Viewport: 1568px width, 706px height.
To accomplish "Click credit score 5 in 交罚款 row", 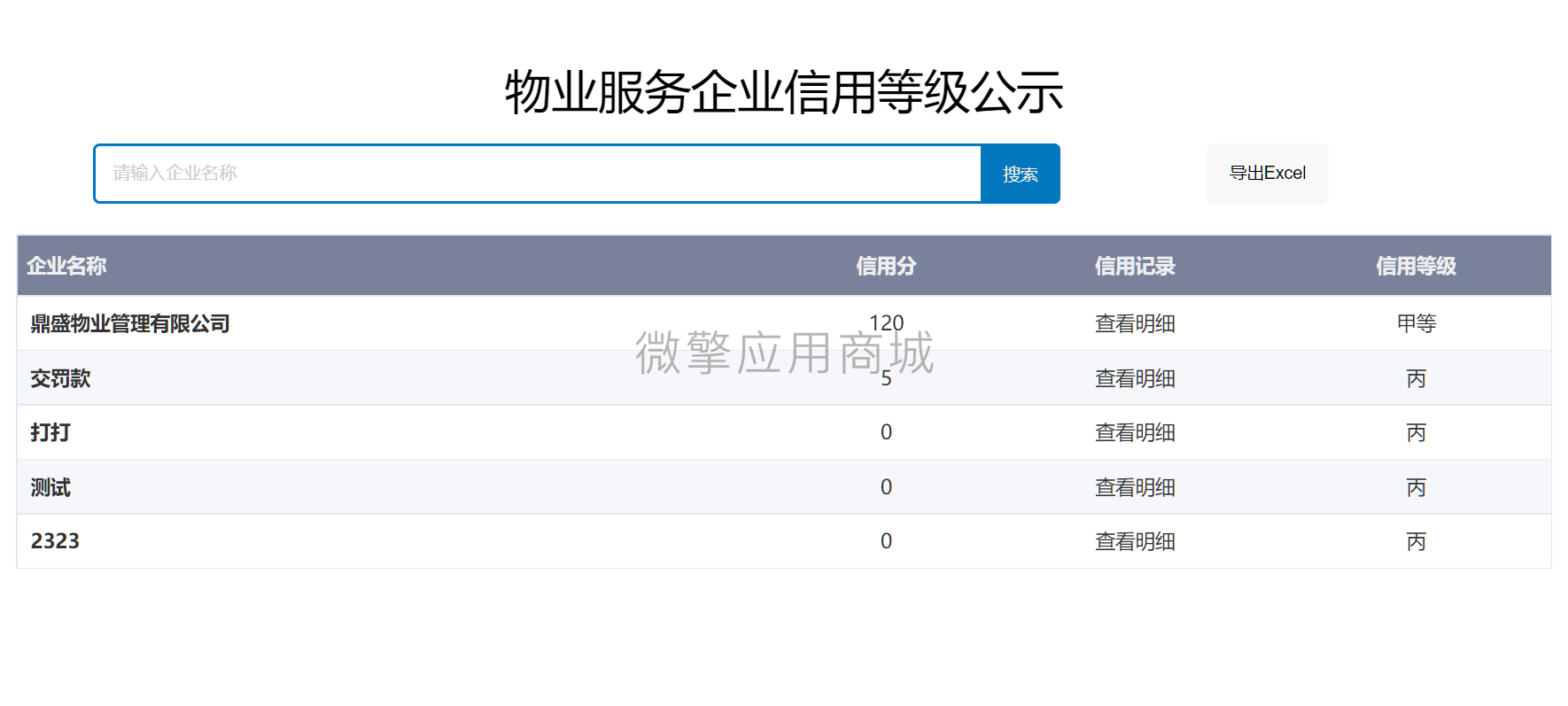I will pyautogui.click(x=886, y=378).
